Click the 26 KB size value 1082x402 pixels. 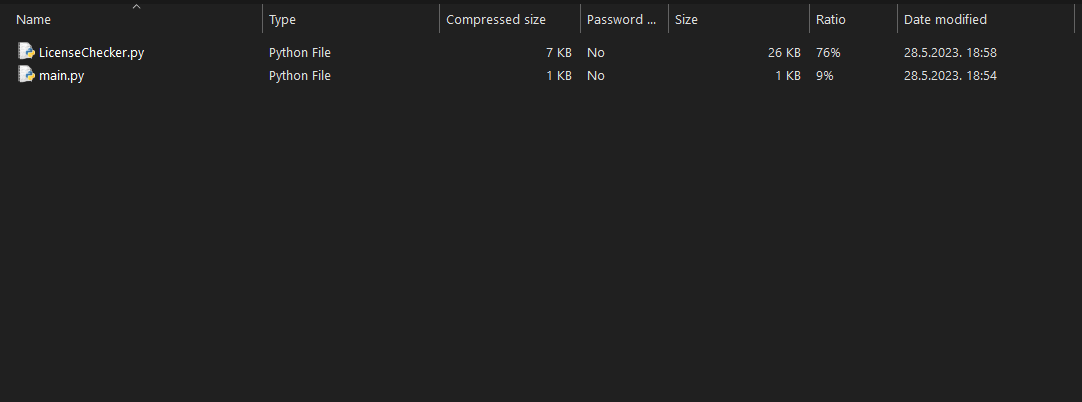click(784, 52)
